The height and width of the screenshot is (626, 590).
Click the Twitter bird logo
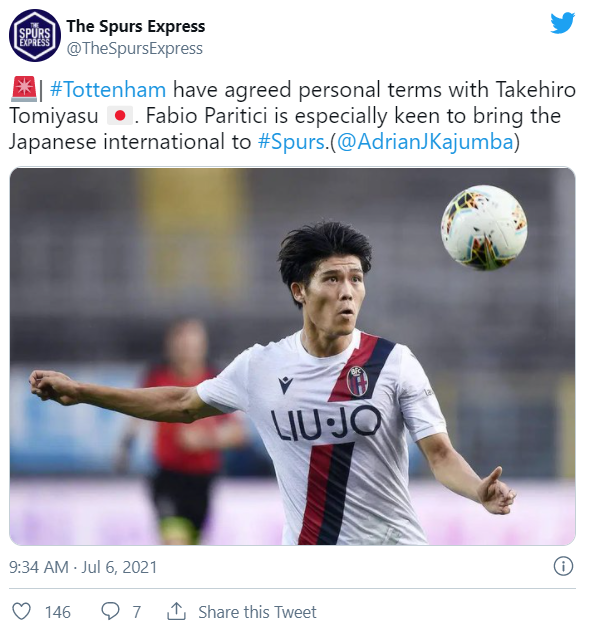pos(562,23)
